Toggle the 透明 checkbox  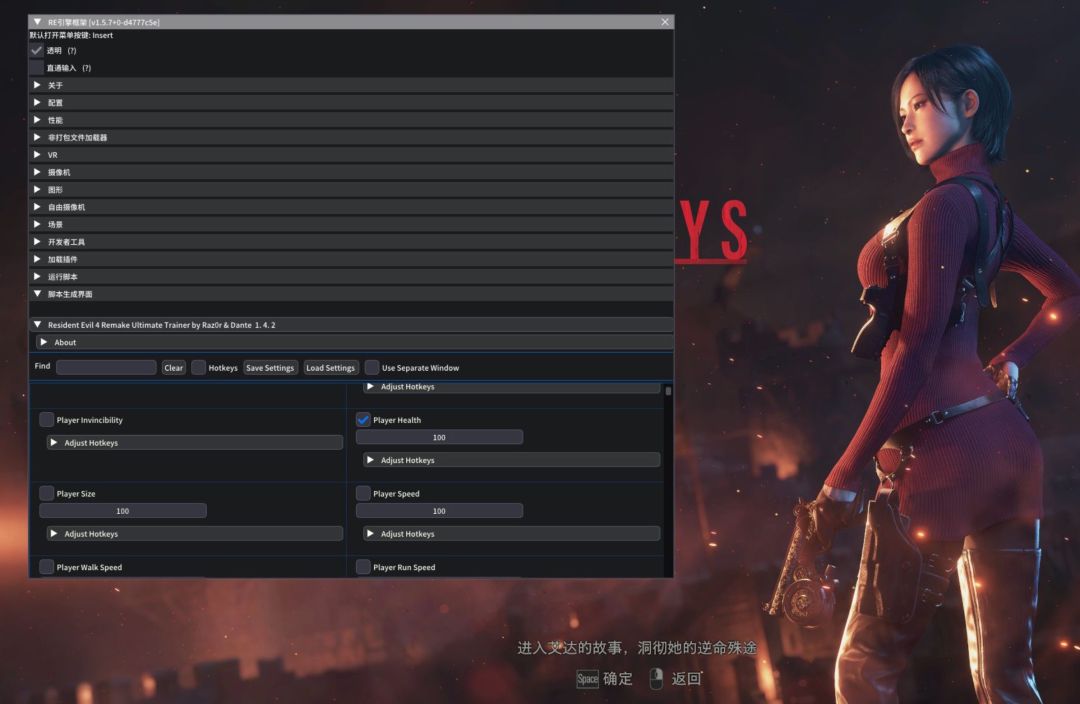[x=37, y=50]
